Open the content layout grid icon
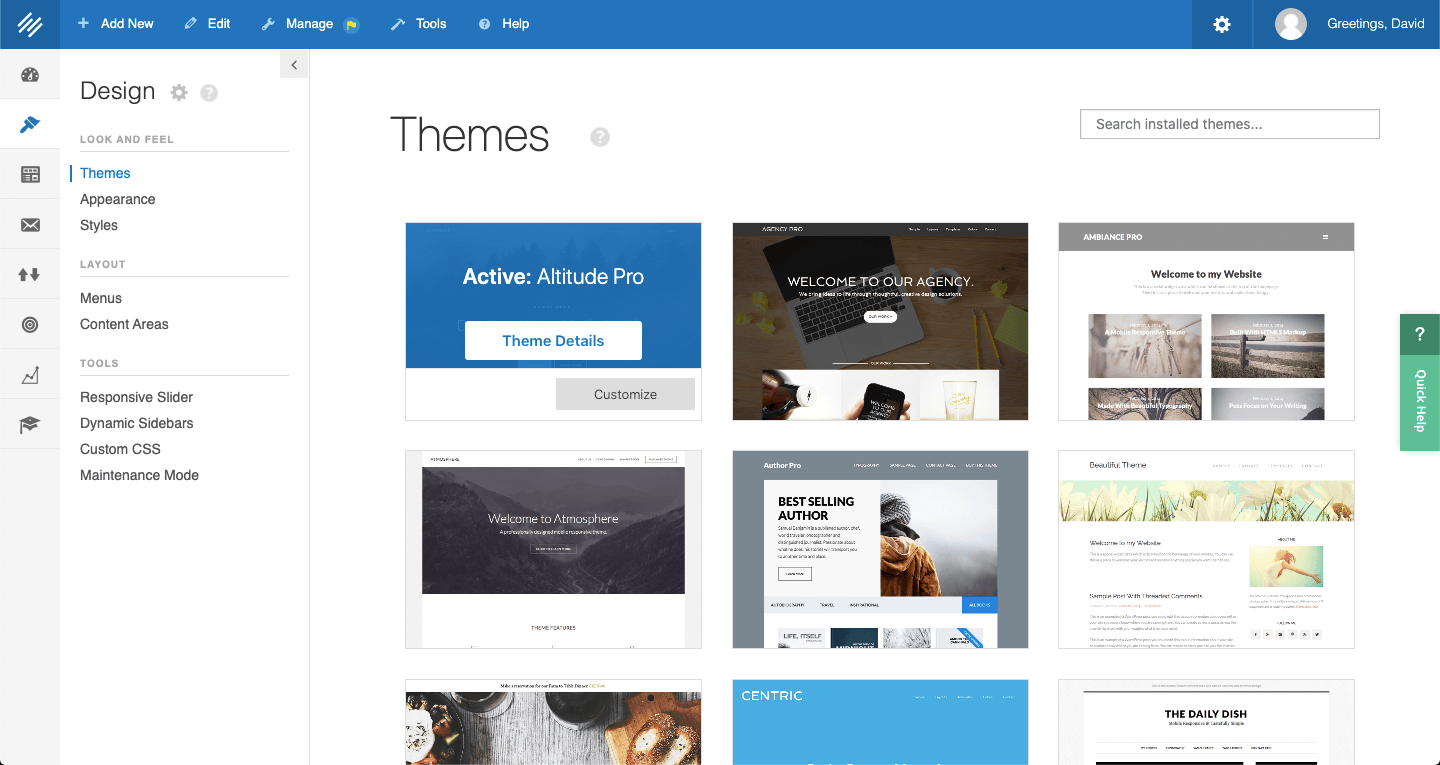Screen dimensions: 1440x765 pyautogui.click(x=30, y=174)
